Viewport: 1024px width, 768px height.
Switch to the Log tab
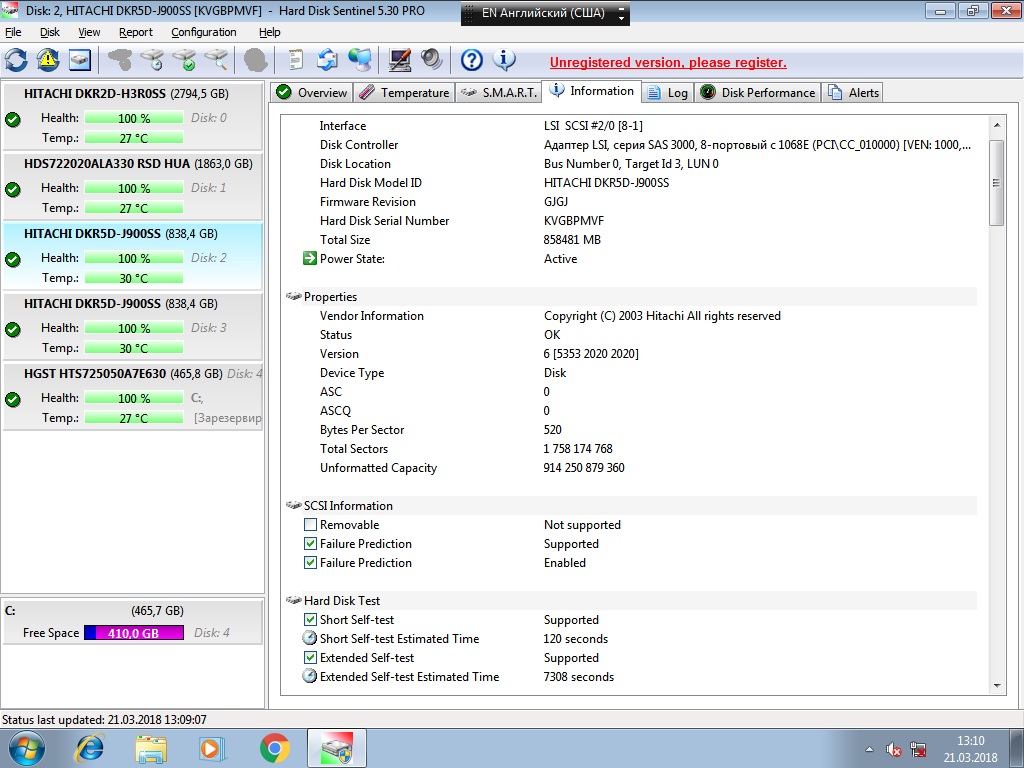667,92
